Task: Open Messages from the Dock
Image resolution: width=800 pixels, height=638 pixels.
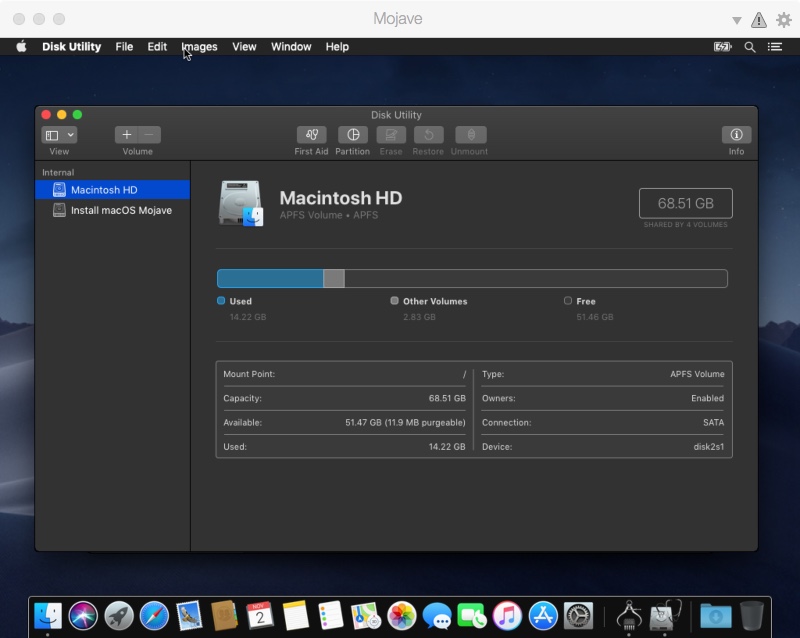Action: tap(437, 616)
